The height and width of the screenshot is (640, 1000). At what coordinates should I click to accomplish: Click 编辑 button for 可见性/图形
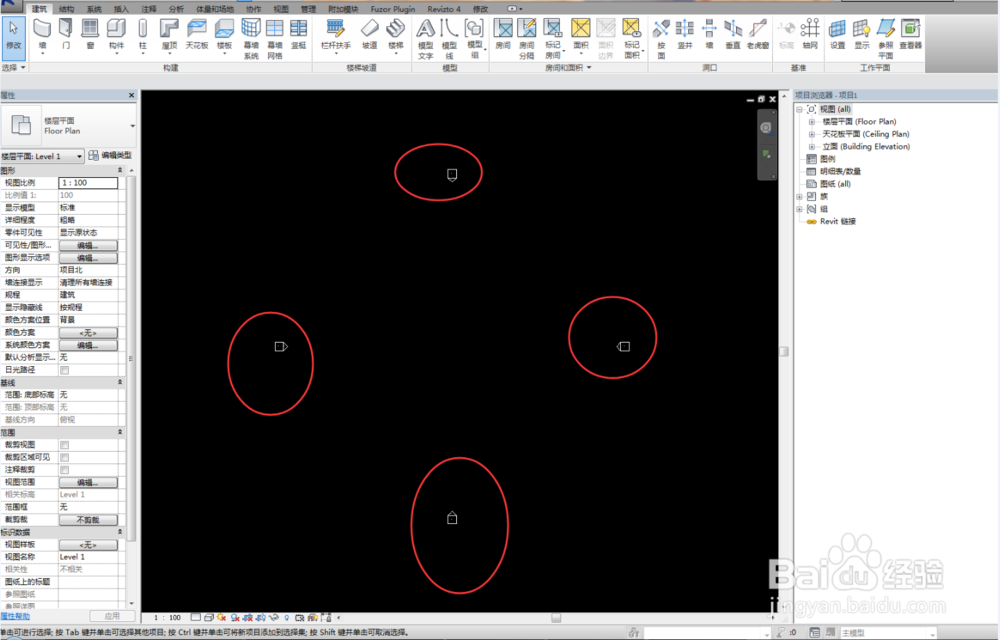pyautogui.click(x=88, y=245)
